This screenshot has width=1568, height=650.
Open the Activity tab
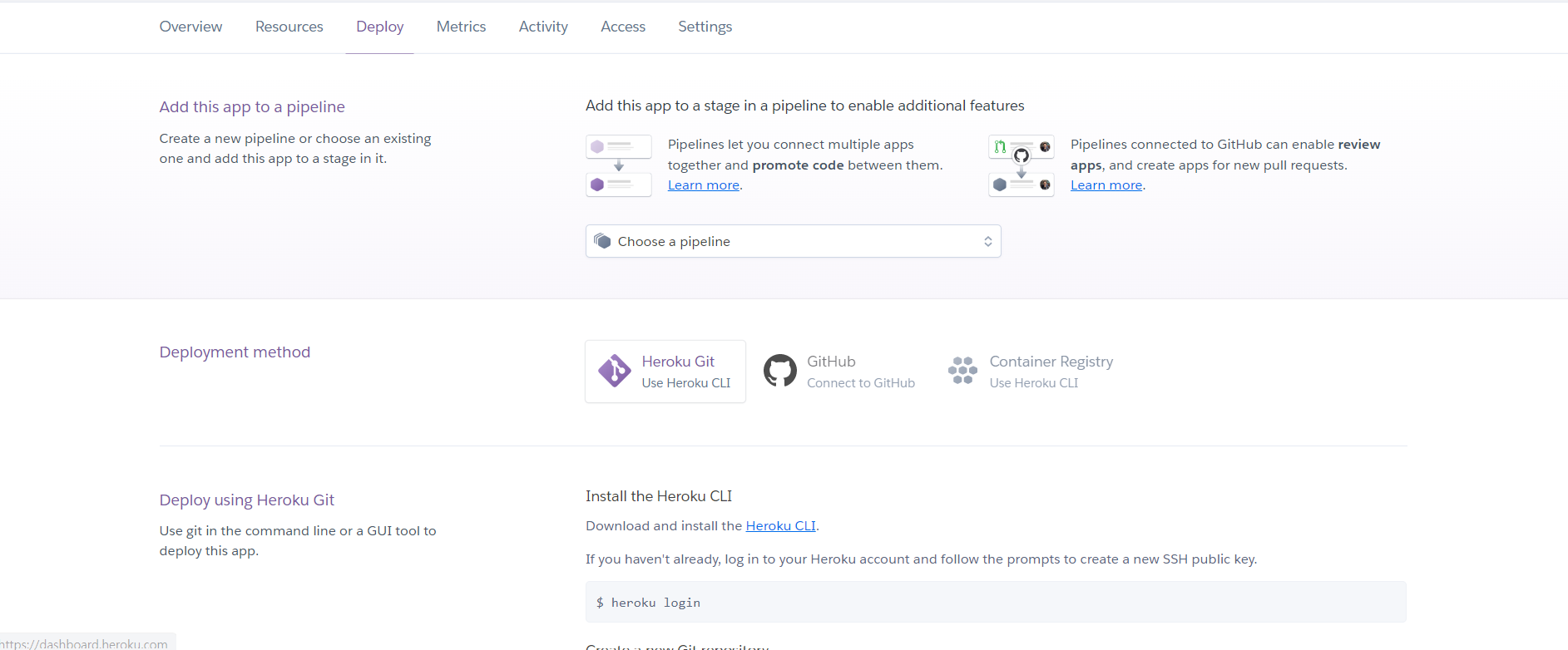[x=543, y=27]
